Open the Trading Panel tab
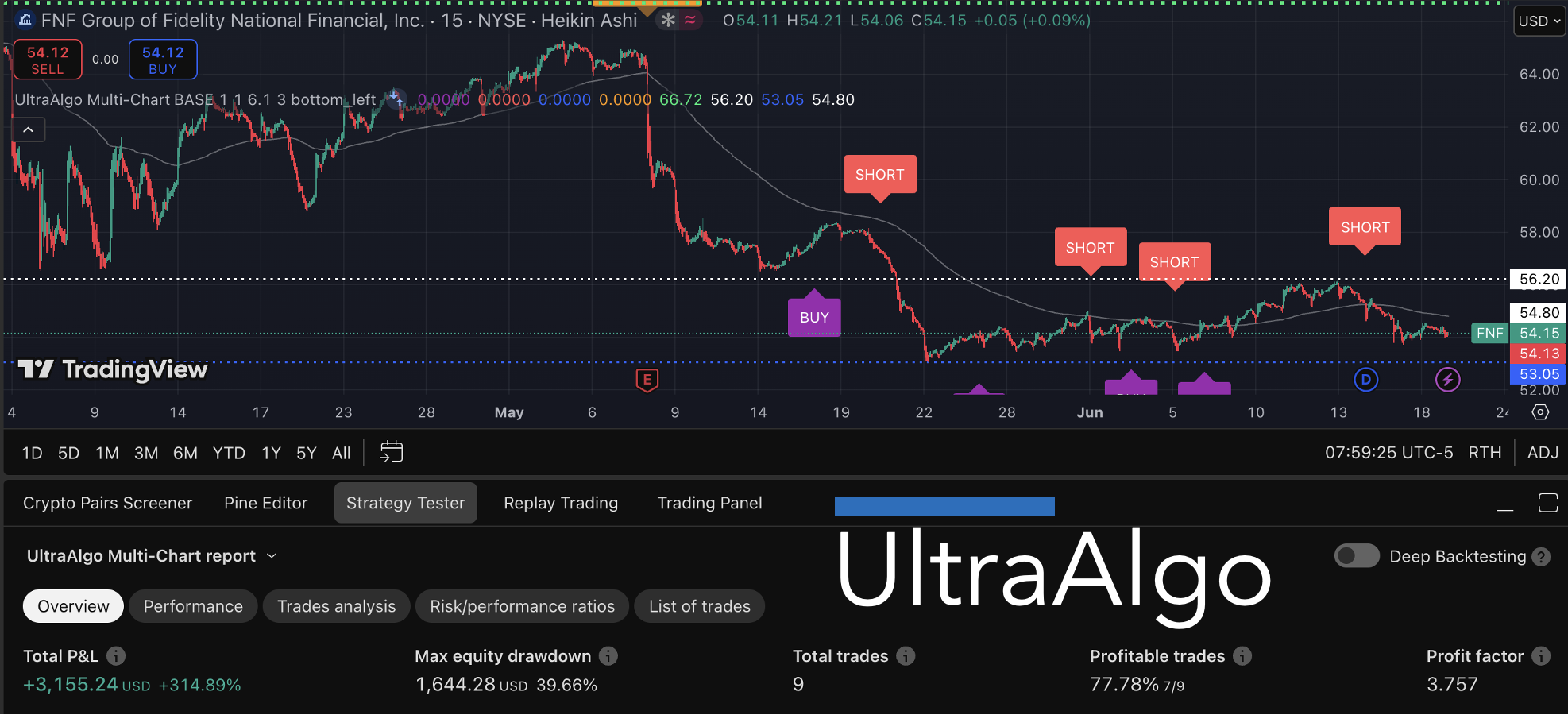 709,503
